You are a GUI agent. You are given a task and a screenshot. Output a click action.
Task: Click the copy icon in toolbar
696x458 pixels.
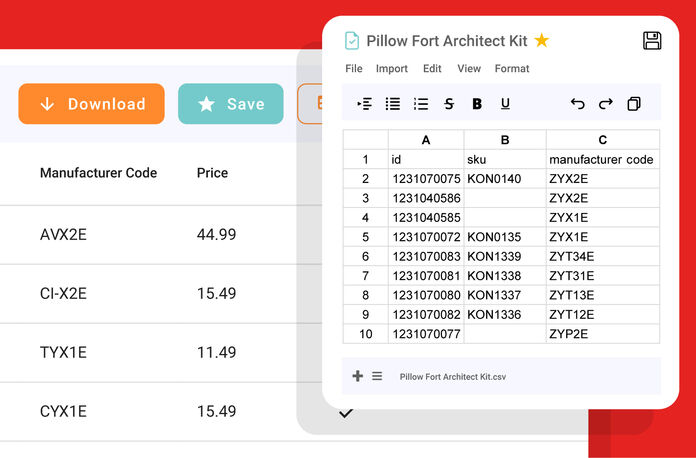633,103
